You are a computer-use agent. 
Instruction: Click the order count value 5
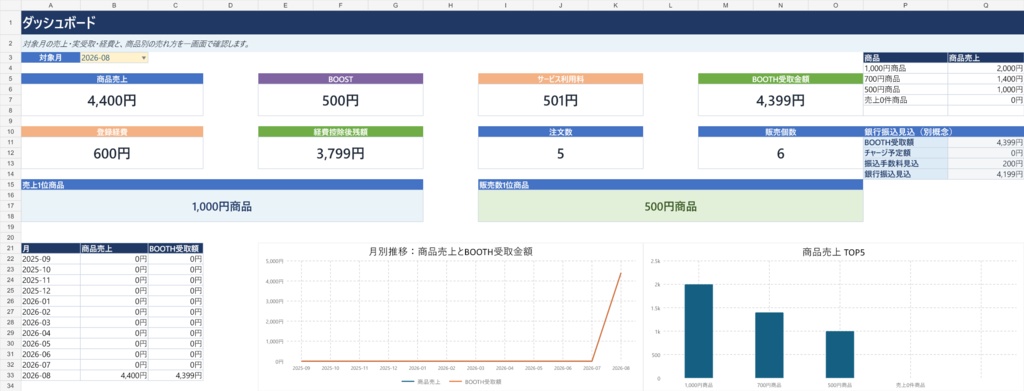point(560,154)
